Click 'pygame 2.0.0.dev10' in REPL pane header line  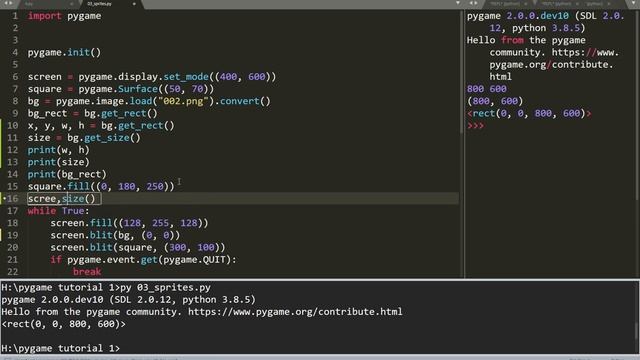coord(518,16)
